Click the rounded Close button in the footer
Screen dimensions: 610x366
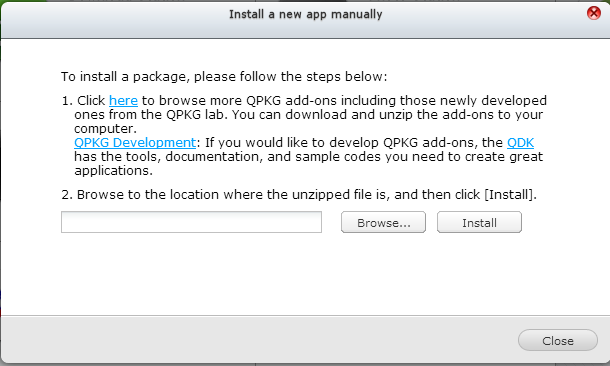[x=558, y=340]
